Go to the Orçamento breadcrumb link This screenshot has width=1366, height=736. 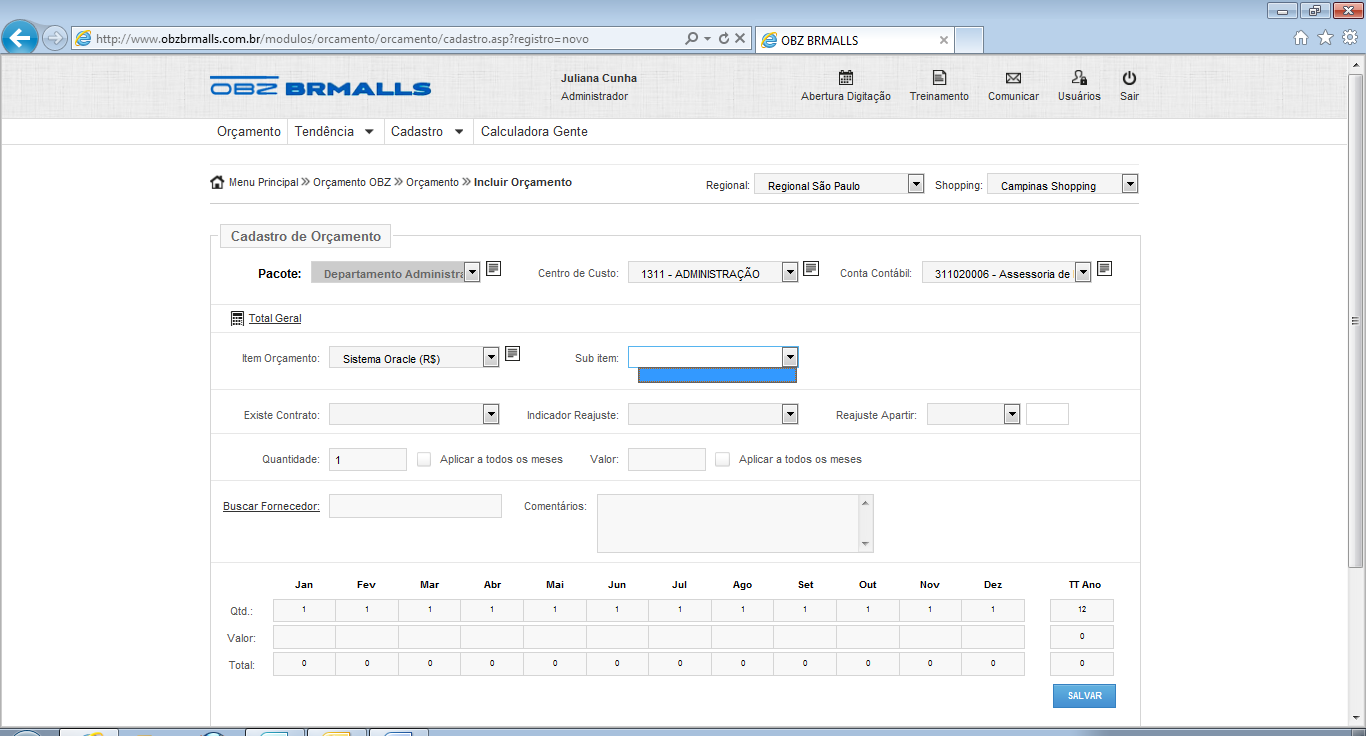coord(432,182)
